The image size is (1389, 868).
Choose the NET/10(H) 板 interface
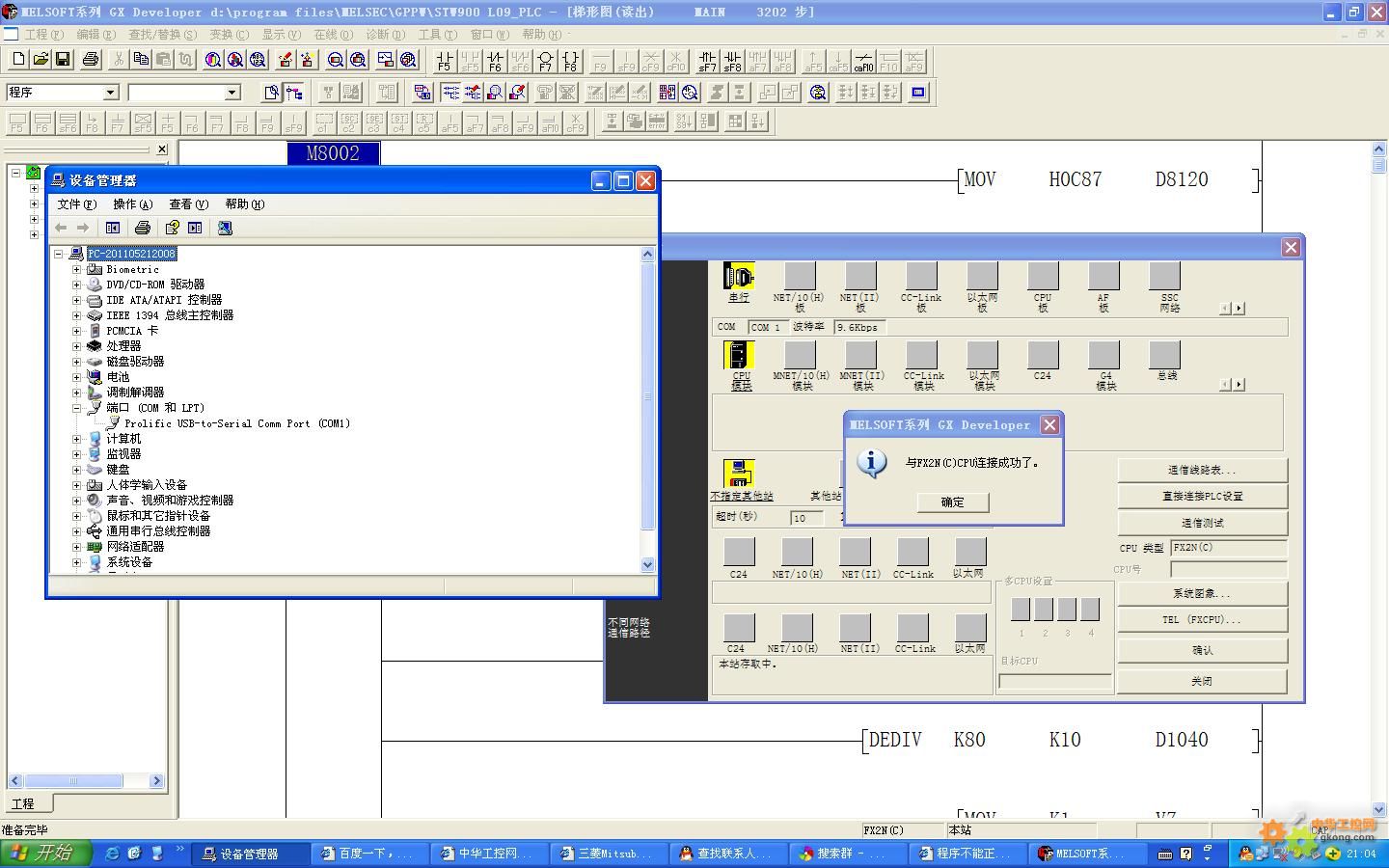click(800, 278)
